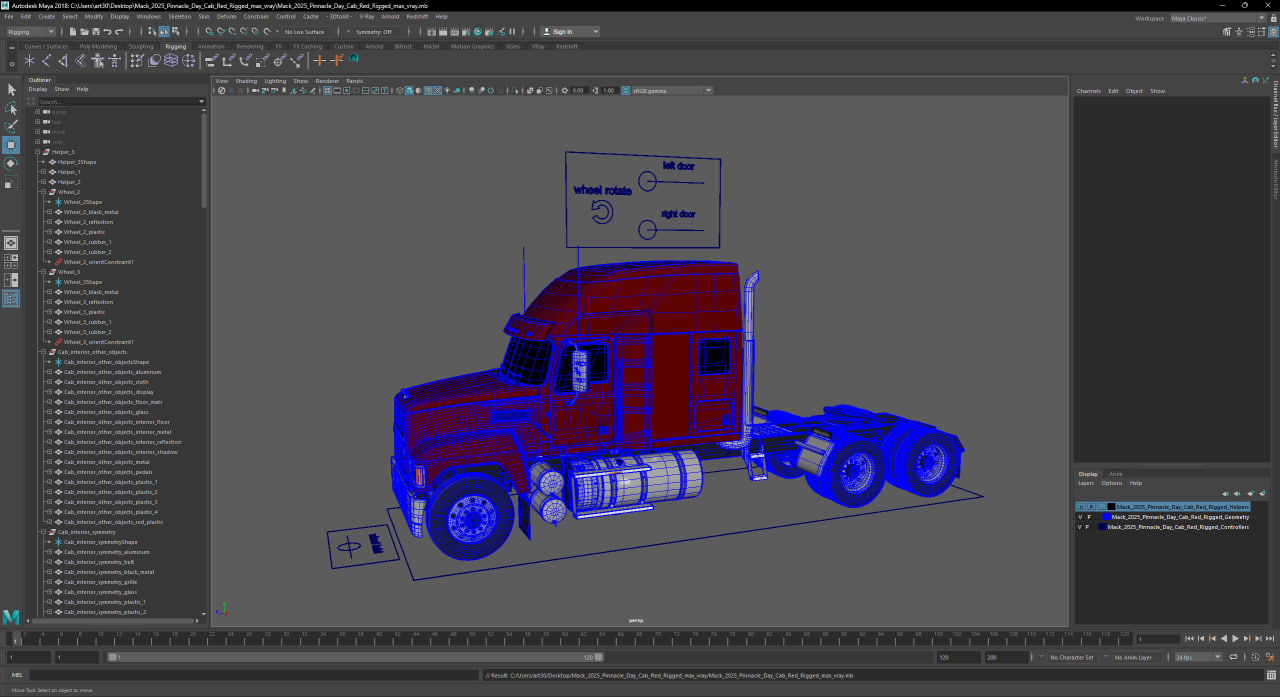Click the Symmetry: Off field
The height and width of the screenshot is (697, 1280).
point(380,32)
